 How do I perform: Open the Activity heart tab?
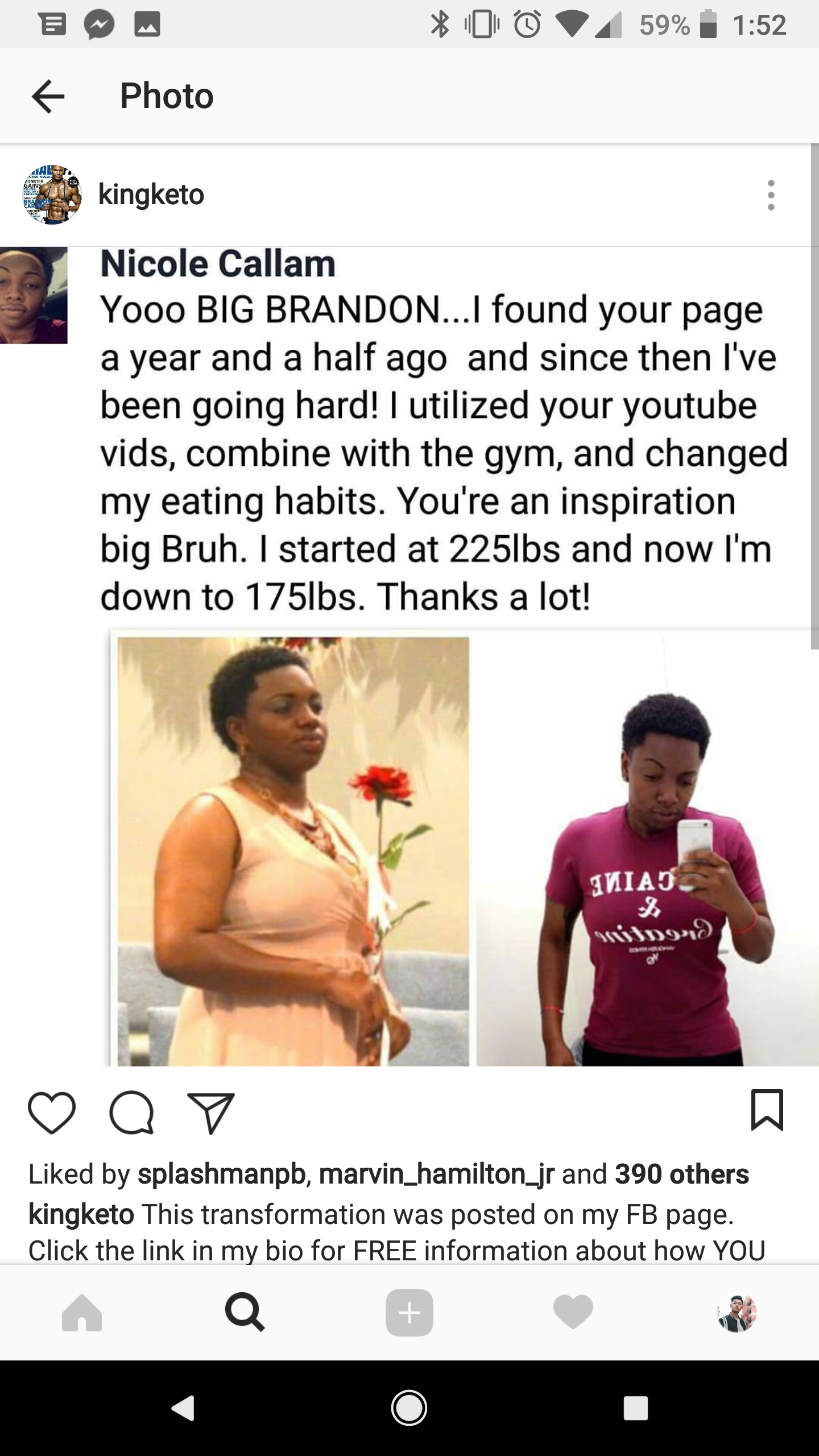click(x=573, y=1312)
